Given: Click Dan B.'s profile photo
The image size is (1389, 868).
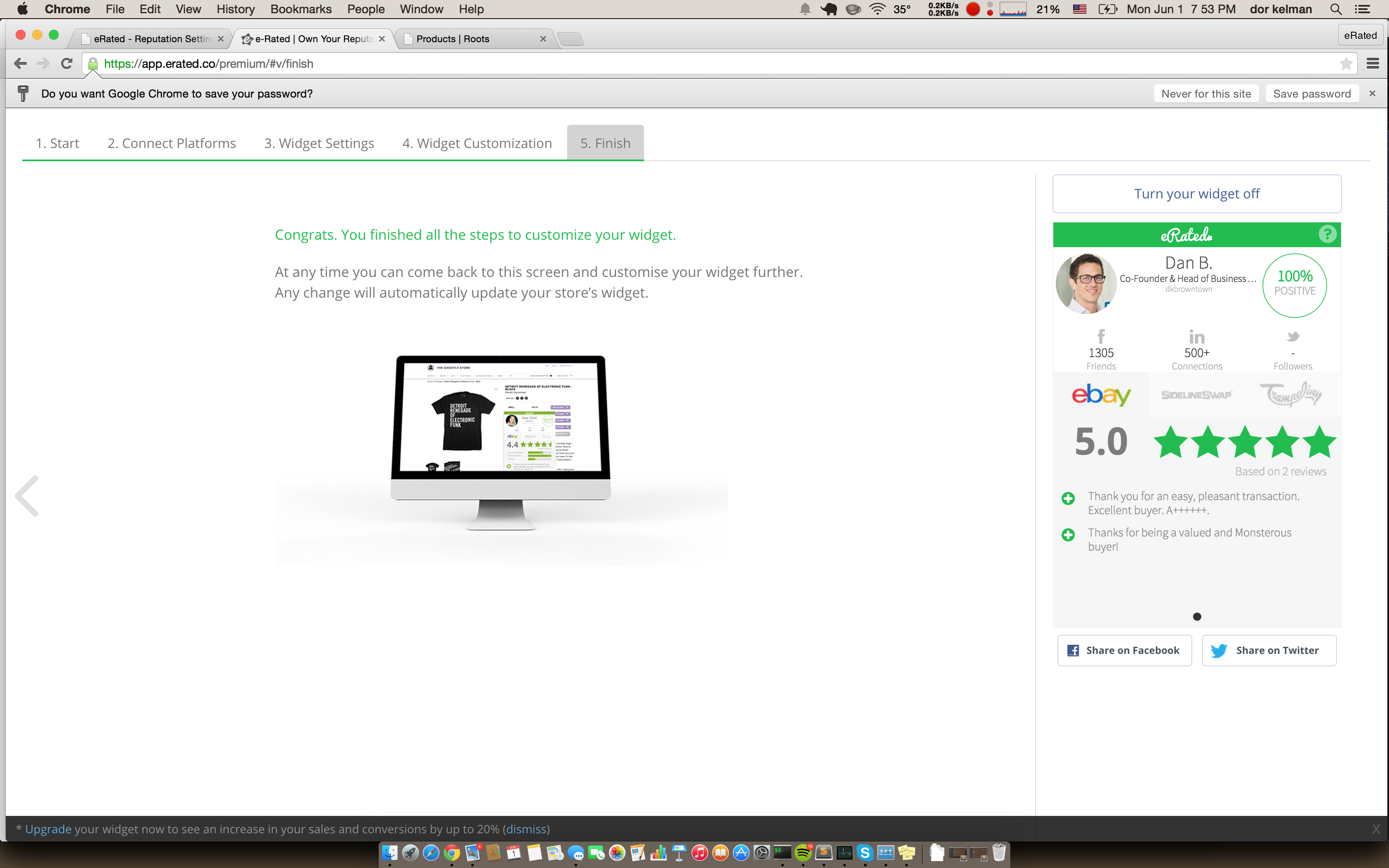Looking at the screenshot, I should pyautogui.click(x=1086, y=283).
